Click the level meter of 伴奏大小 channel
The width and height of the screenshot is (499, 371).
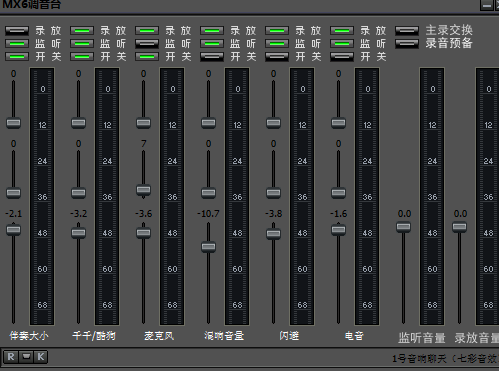point(42,196)
